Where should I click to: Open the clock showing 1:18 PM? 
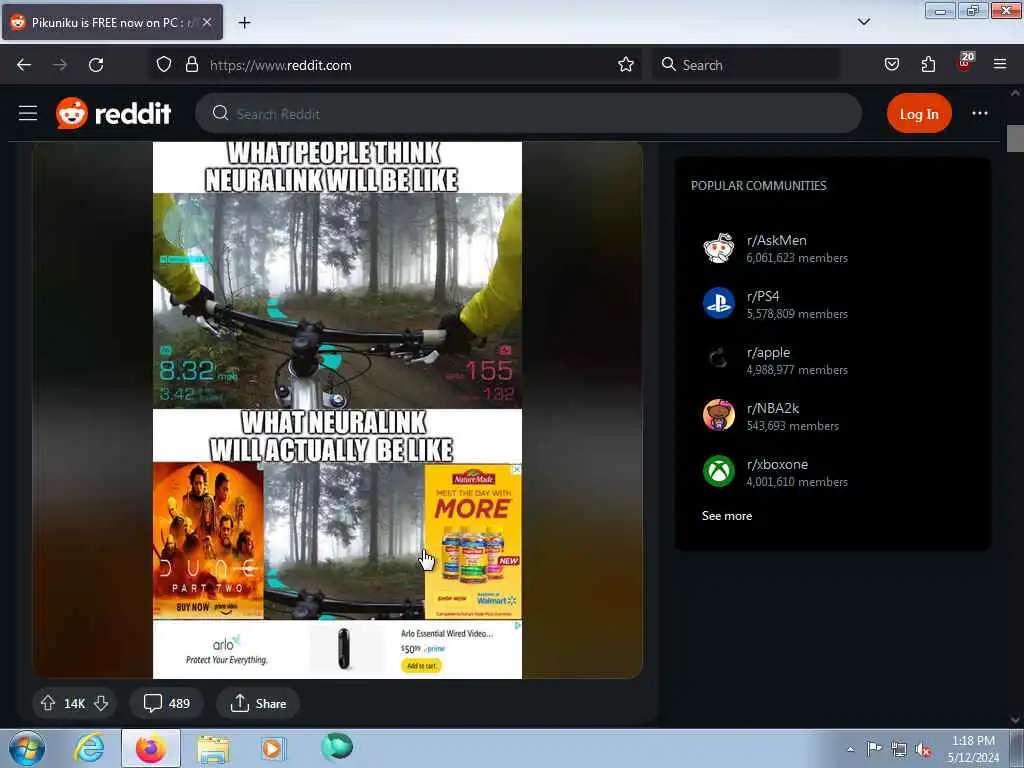point(973,749)
